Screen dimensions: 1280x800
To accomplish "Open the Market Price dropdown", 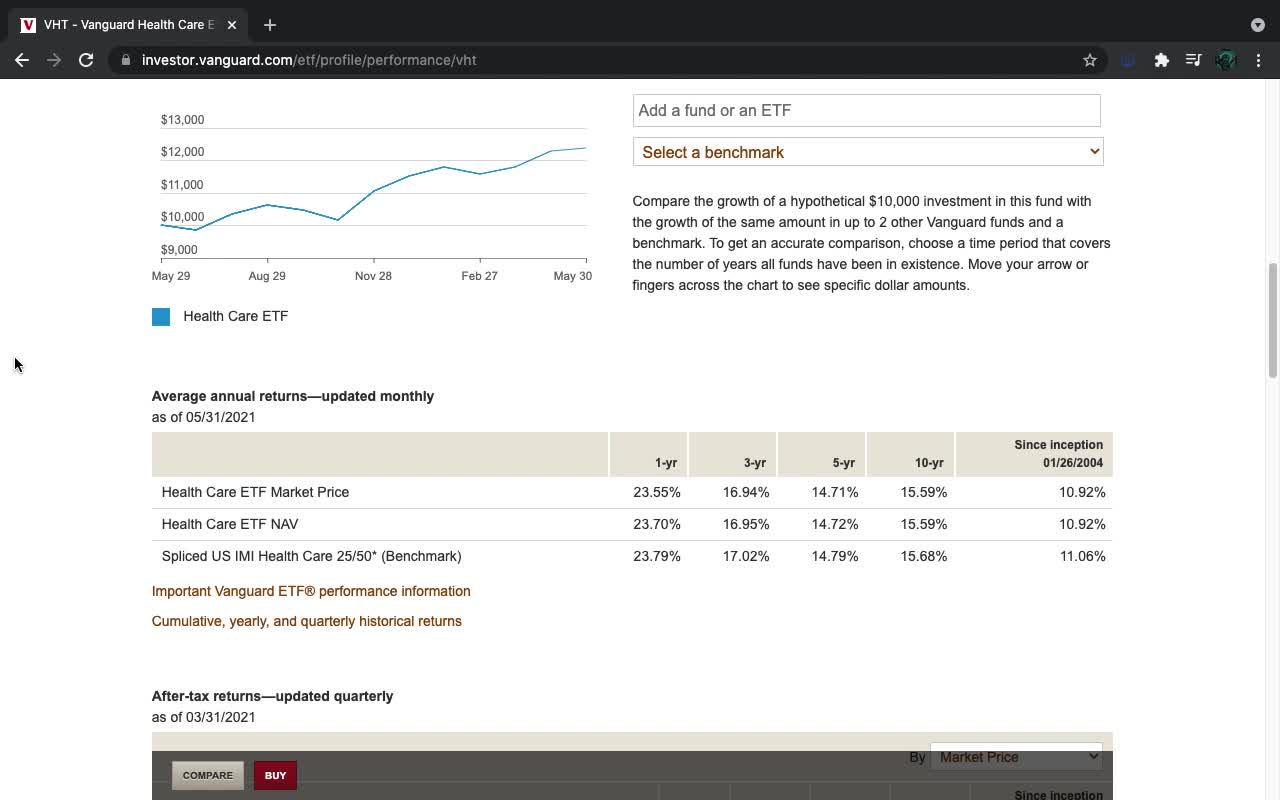I will click(x=1016, y=757).
